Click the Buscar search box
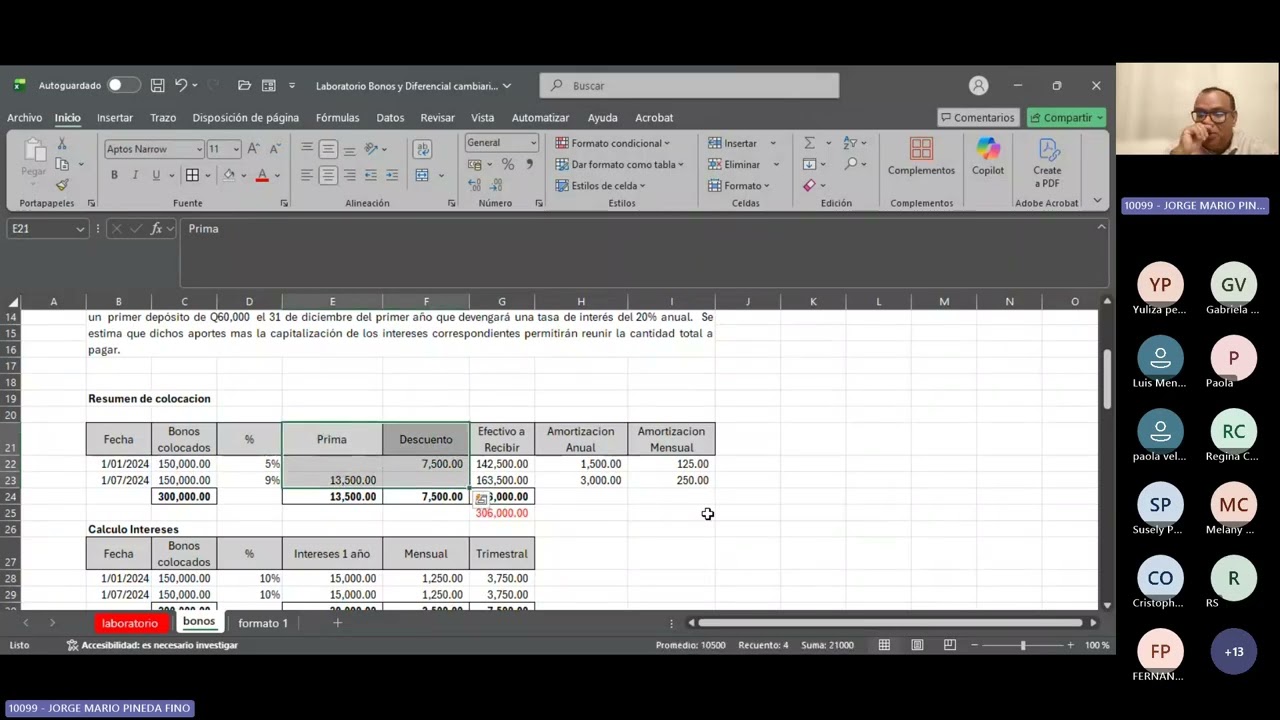Screen dimensions: 1280x720 pos(689,86)
